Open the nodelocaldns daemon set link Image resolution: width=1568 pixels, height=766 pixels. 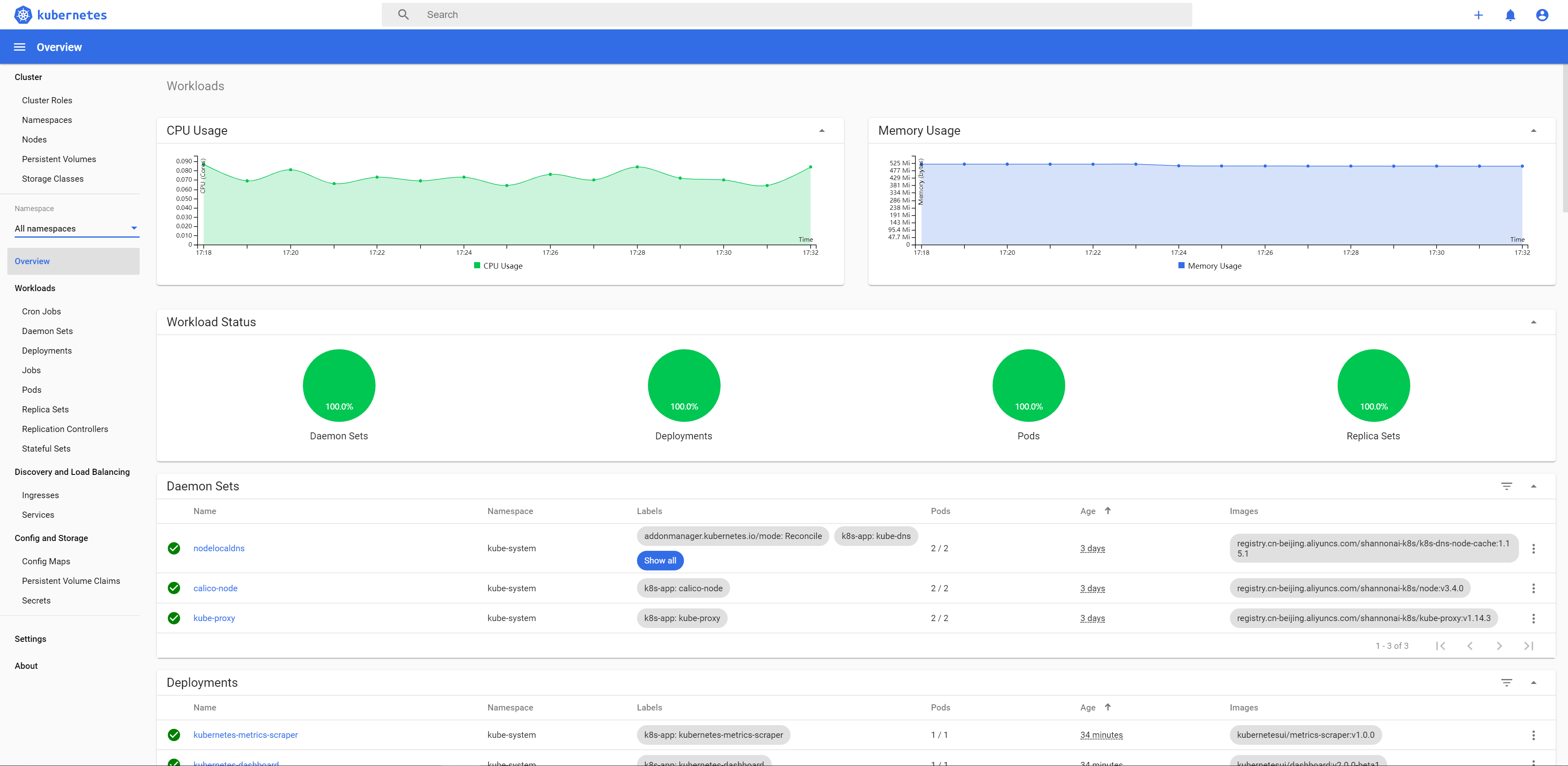(x=219, y=548)
